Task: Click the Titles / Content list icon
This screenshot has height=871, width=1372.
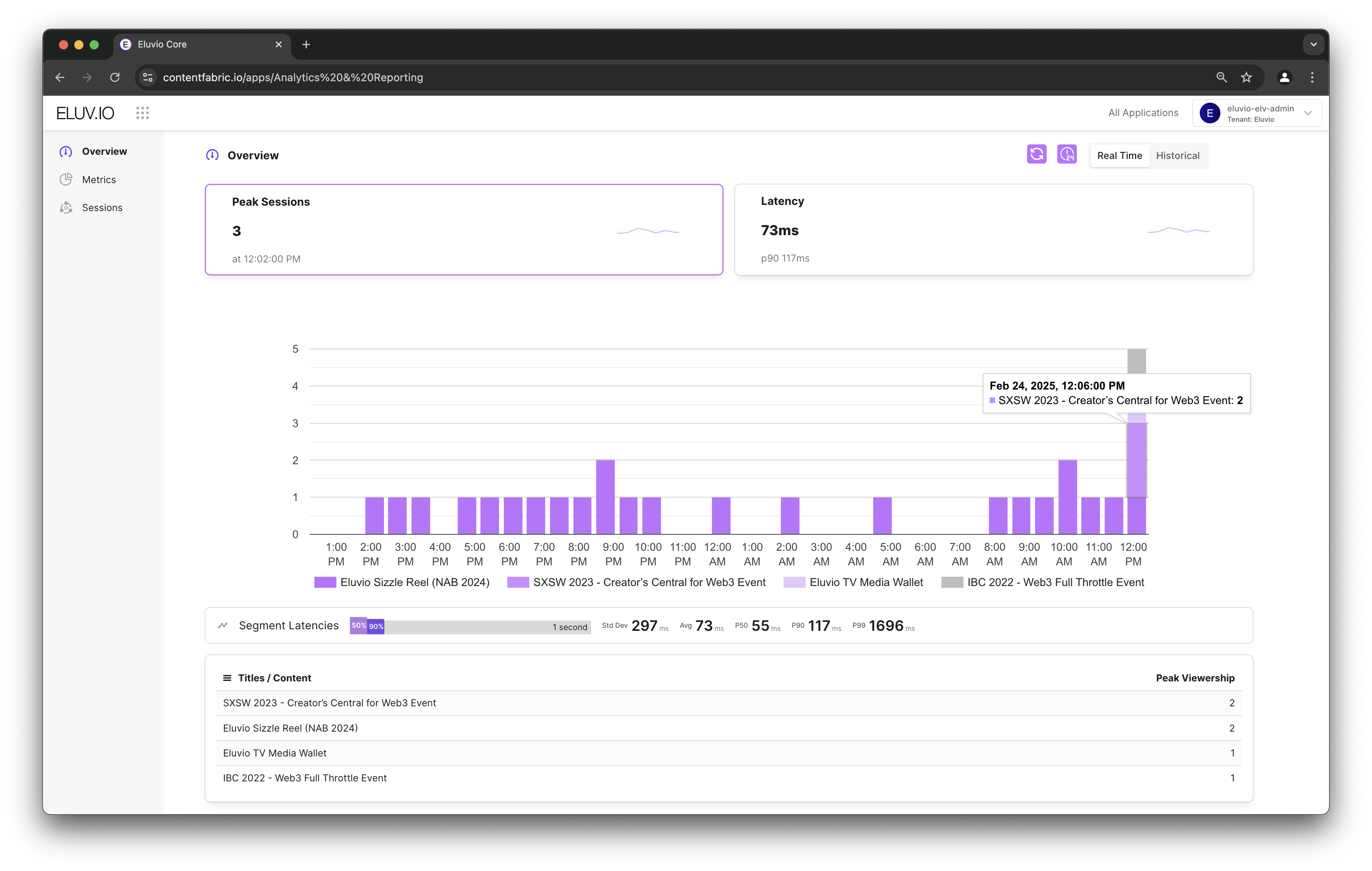Action: [227, 678]
